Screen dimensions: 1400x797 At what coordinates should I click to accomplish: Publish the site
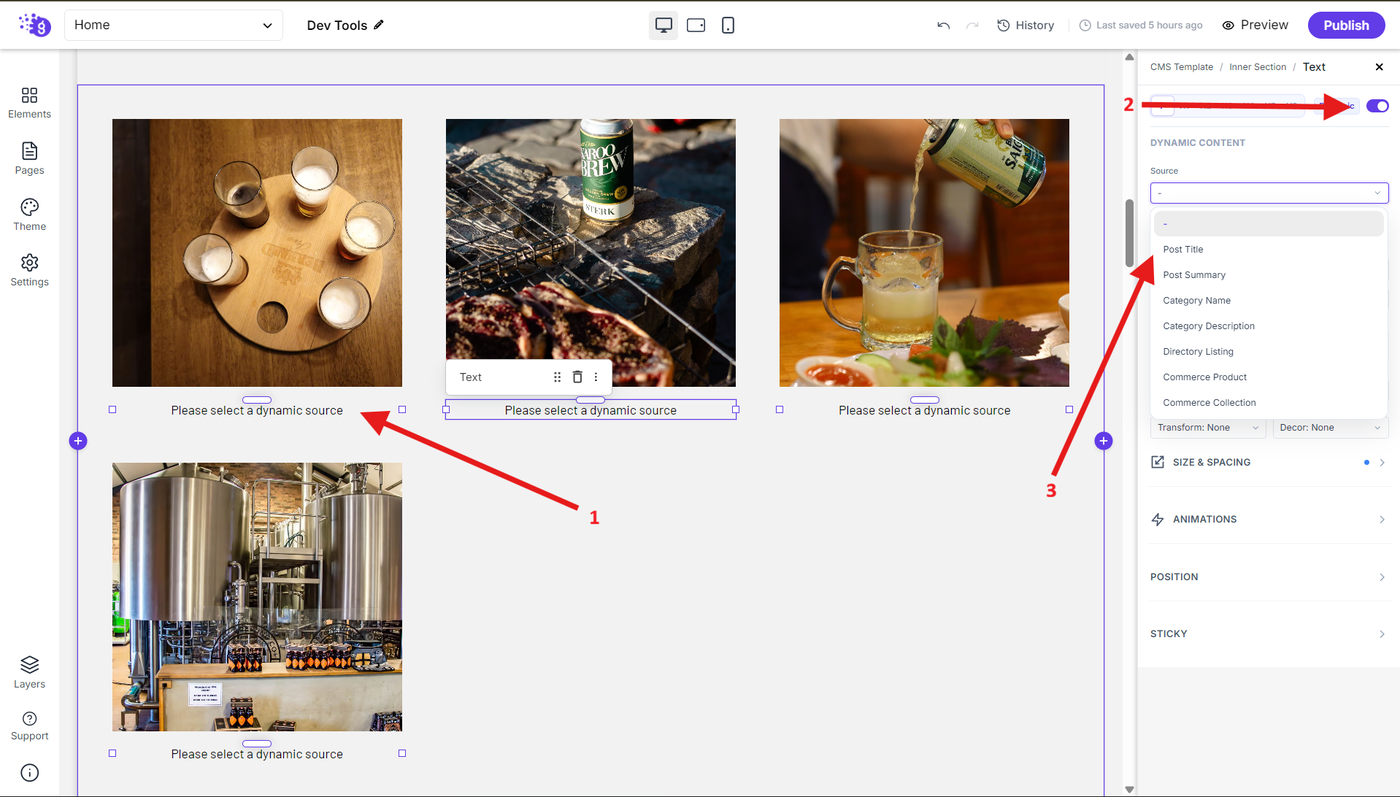point(1346,25)
